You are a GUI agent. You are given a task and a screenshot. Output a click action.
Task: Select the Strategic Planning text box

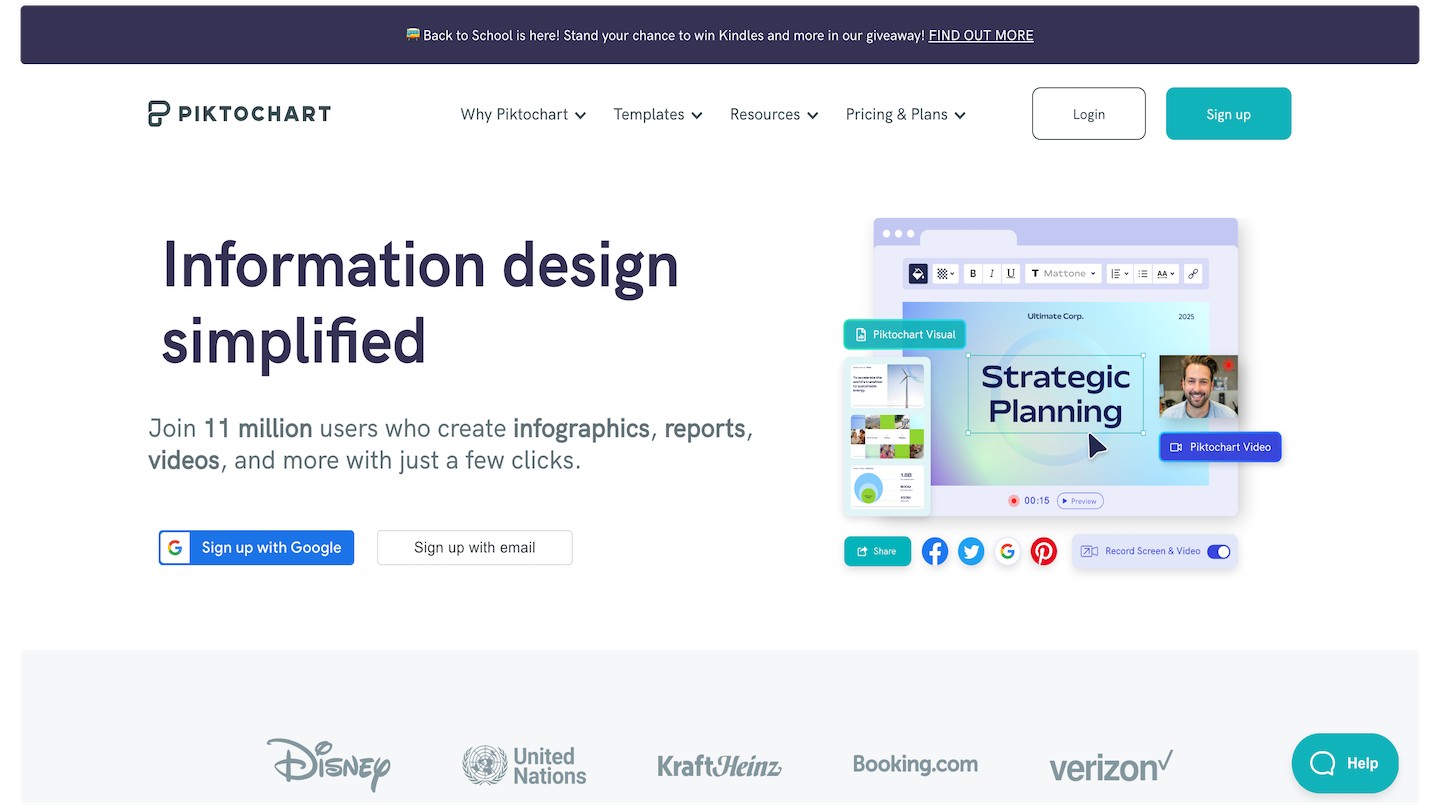[x=1055, y=394]
